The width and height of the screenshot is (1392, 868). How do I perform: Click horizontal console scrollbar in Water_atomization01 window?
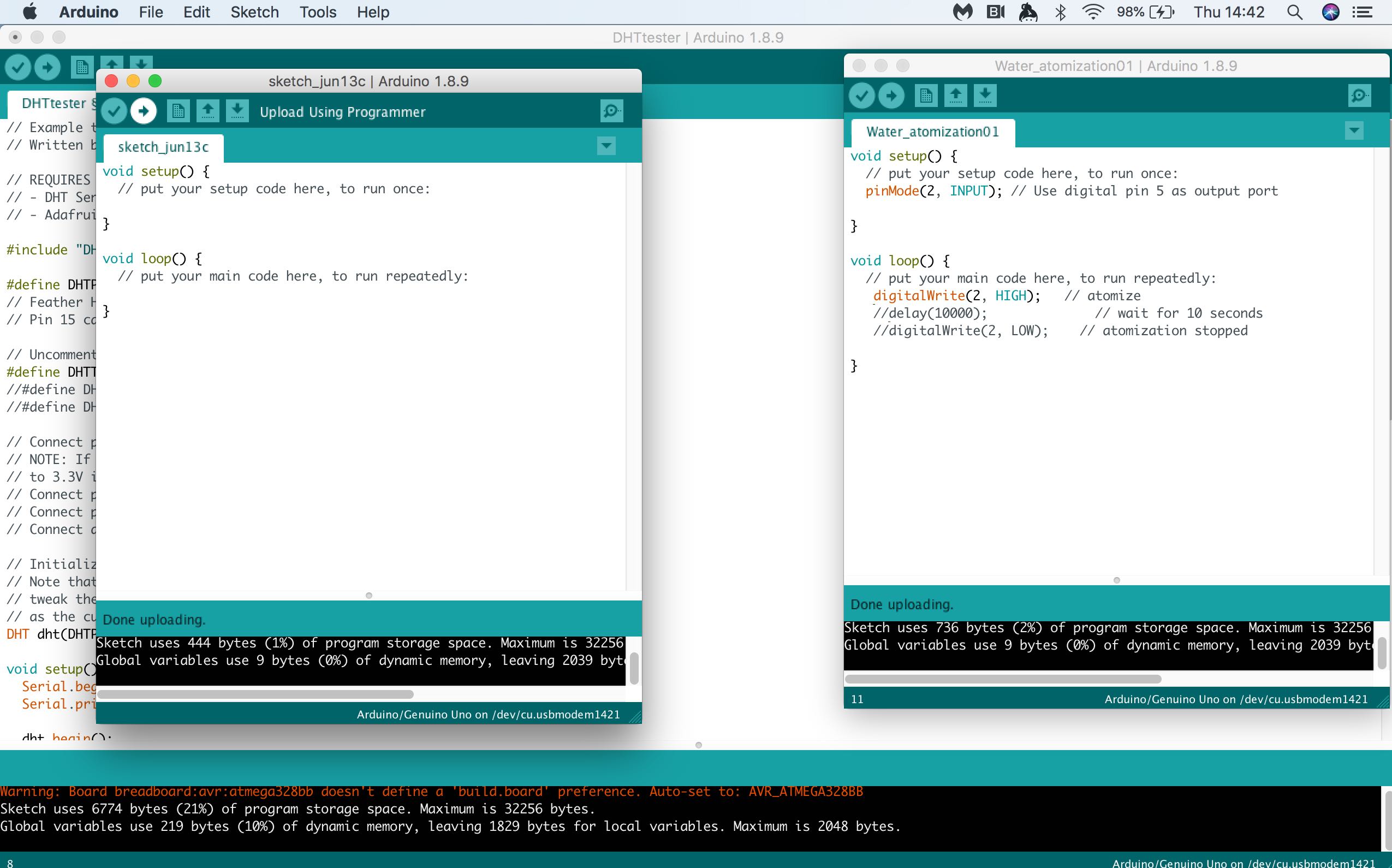[1003, 679]
